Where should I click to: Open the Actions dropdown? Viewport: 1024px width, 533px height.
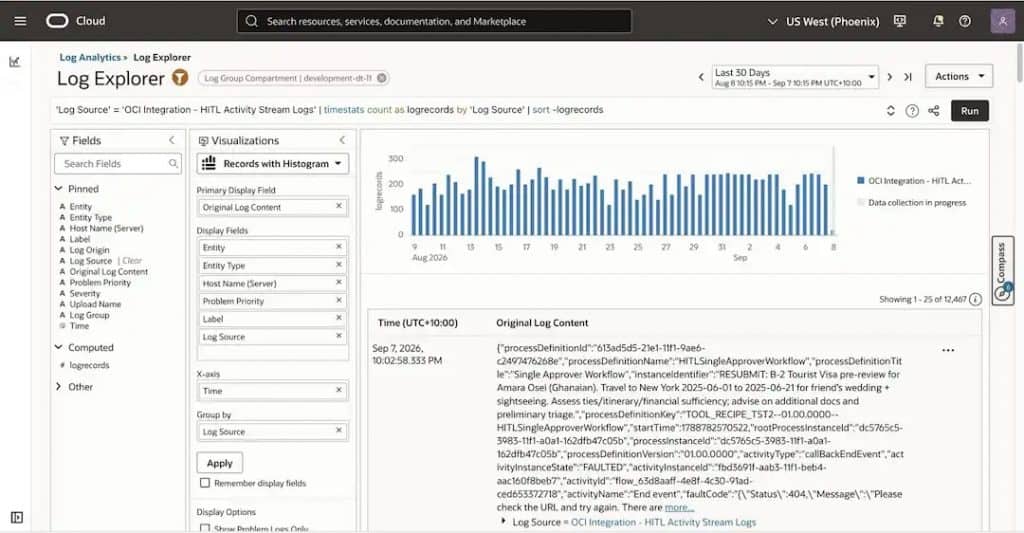[x=959, y=76]
